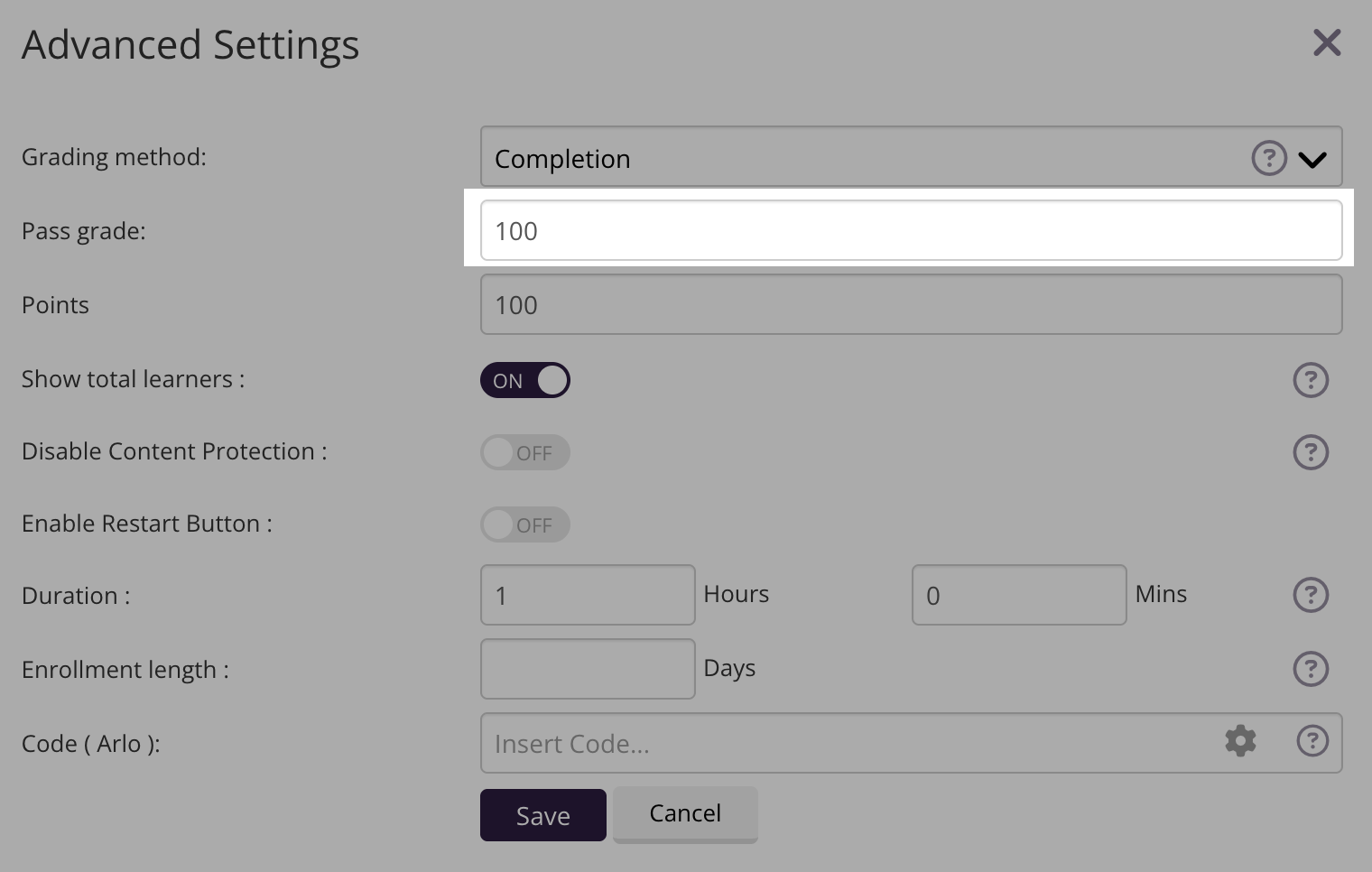
Task: Enable the Disable Content Protection toggle
Action: pos(524,452)
